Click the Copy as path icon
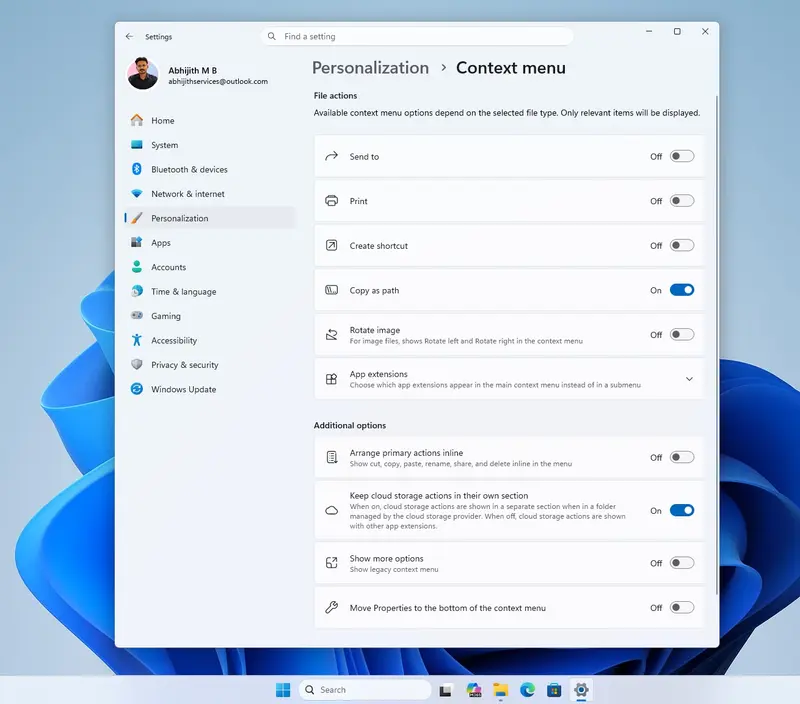The height and width of the screenshot is (704, 800). pyautogui.click(x=332, y=290)
